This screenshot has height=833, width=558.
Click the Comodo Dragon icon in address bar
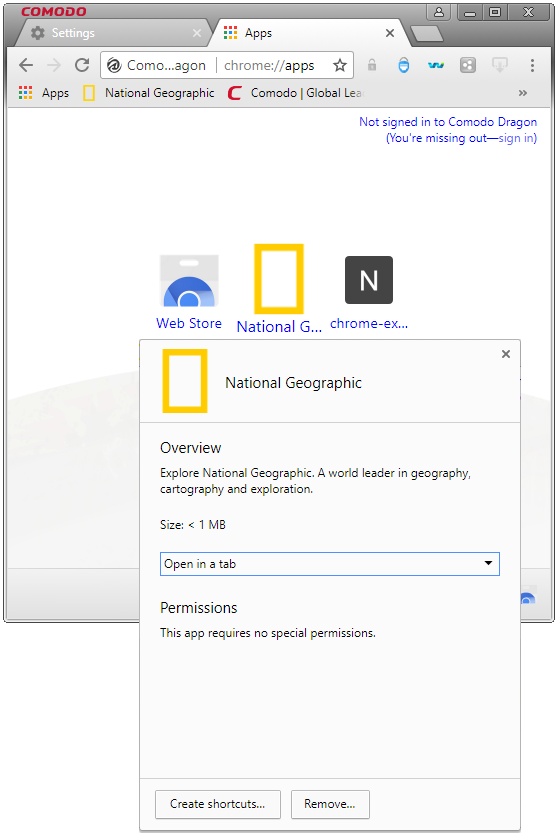click(x=114, y=65)
